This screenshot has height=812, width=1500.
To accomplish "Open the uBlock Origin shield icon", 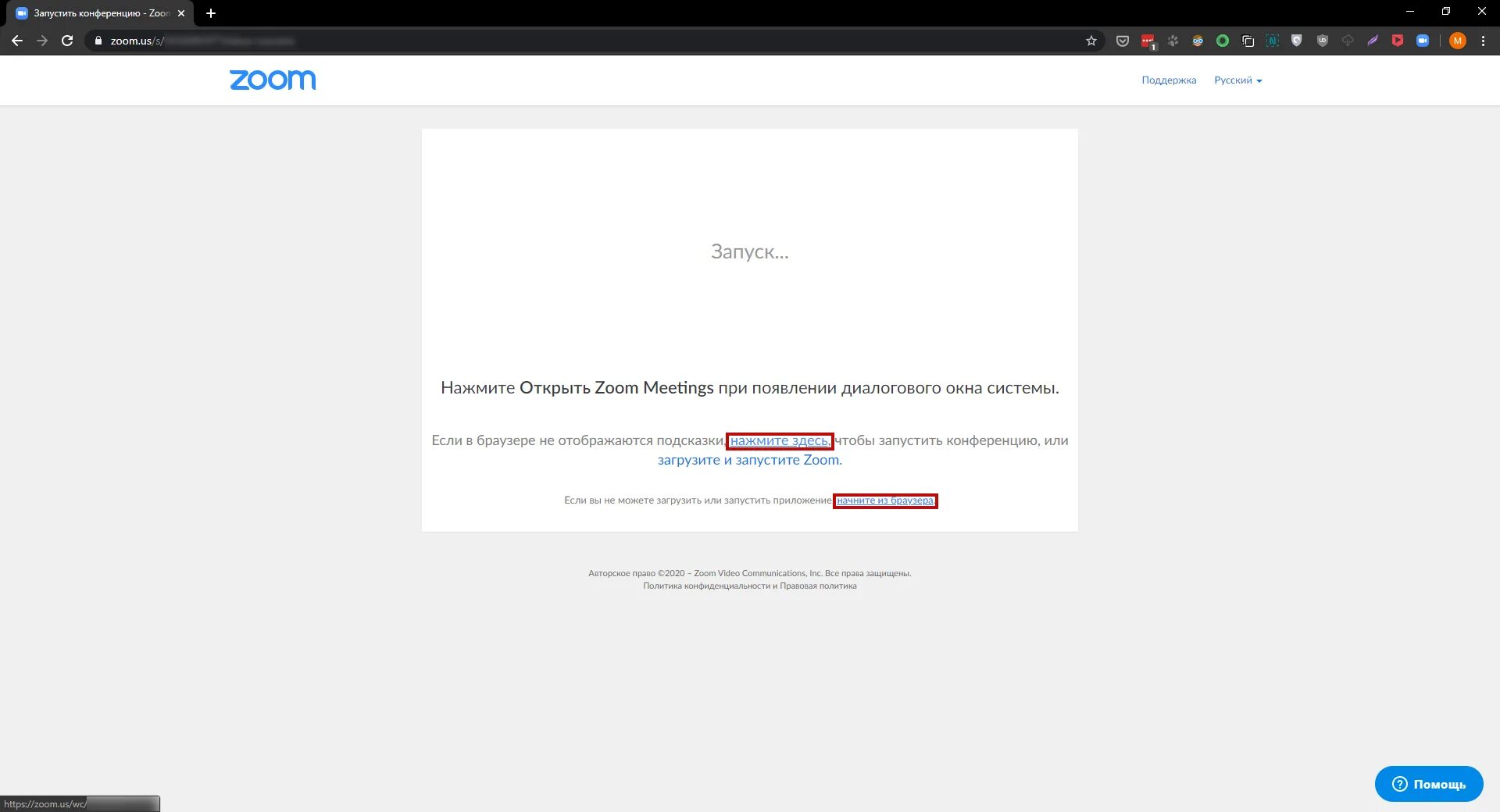I will pos(1323,41).
